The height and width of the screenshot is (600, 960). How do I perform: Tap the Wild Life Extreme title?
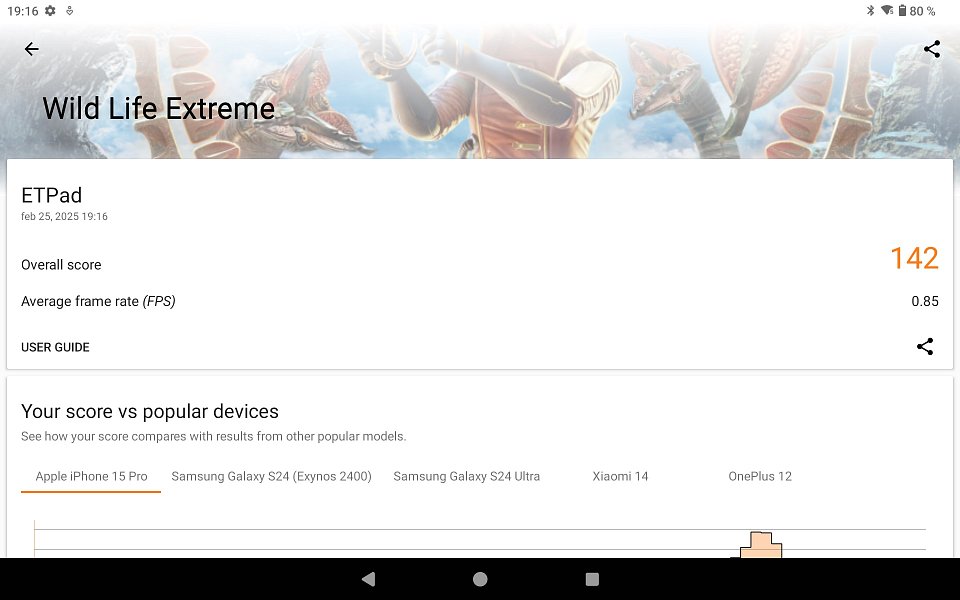(159, 109)
